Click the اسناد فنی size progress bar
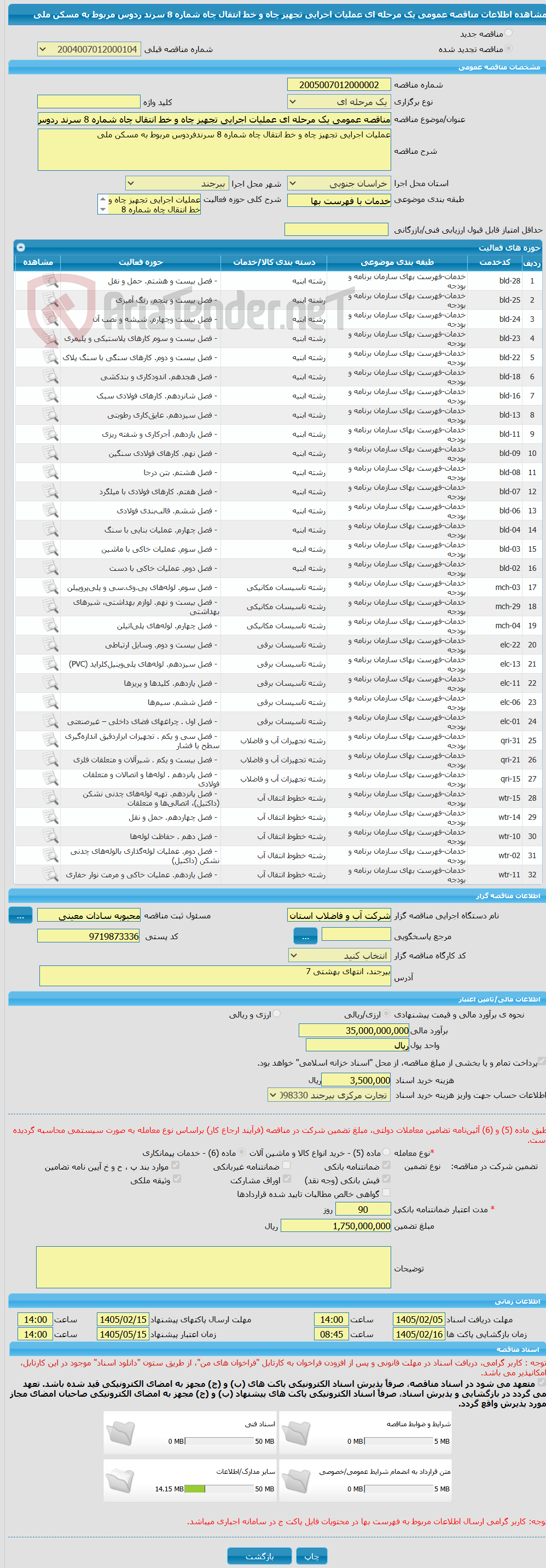The width and height of the screenshot is (546, 1568). click(x=219, y=1441)
